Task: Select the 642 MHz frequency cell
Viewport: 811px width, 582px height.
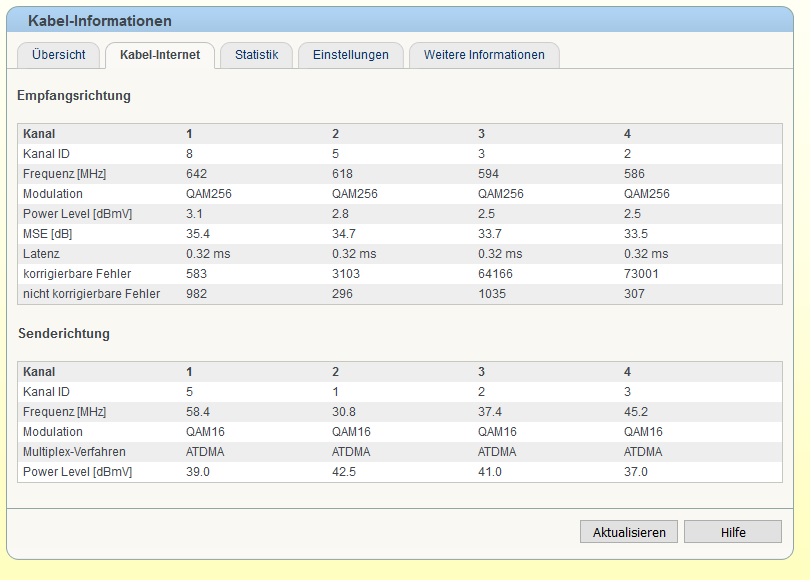Action: 197,174
